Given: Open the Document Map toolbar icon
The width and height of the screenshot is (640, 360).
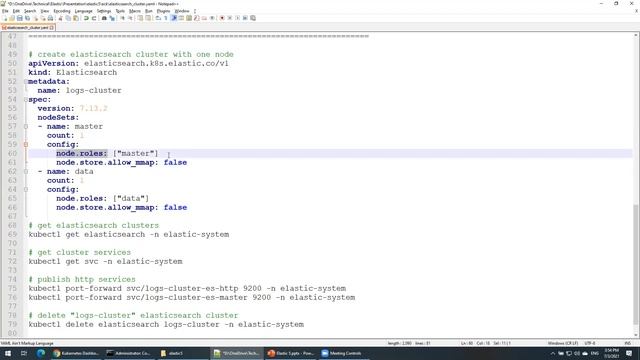Looking at the screenshot, I should 189,18.
